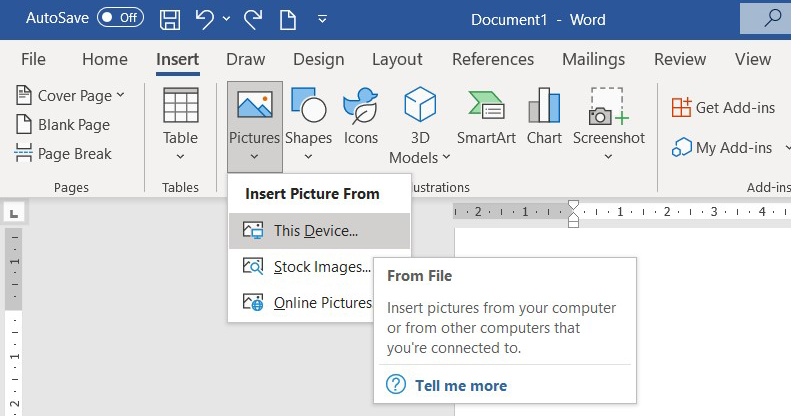
Task: Open the Mailings tab
Action: pos(594,60)
